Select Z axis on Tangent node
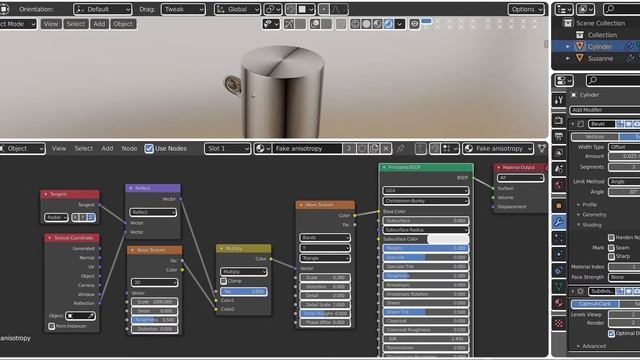The width and height of the screenshot is (640, 360). (91, 218)
